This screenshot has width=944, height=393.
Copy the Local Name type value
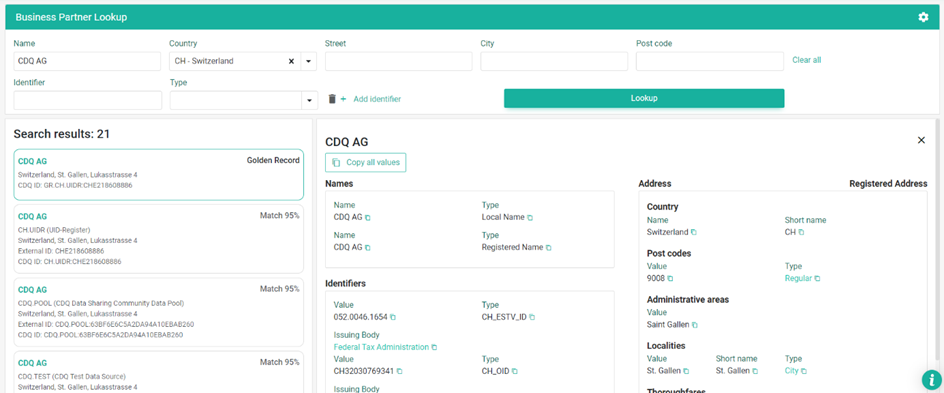pyautogui.click(x=530, y=217)
